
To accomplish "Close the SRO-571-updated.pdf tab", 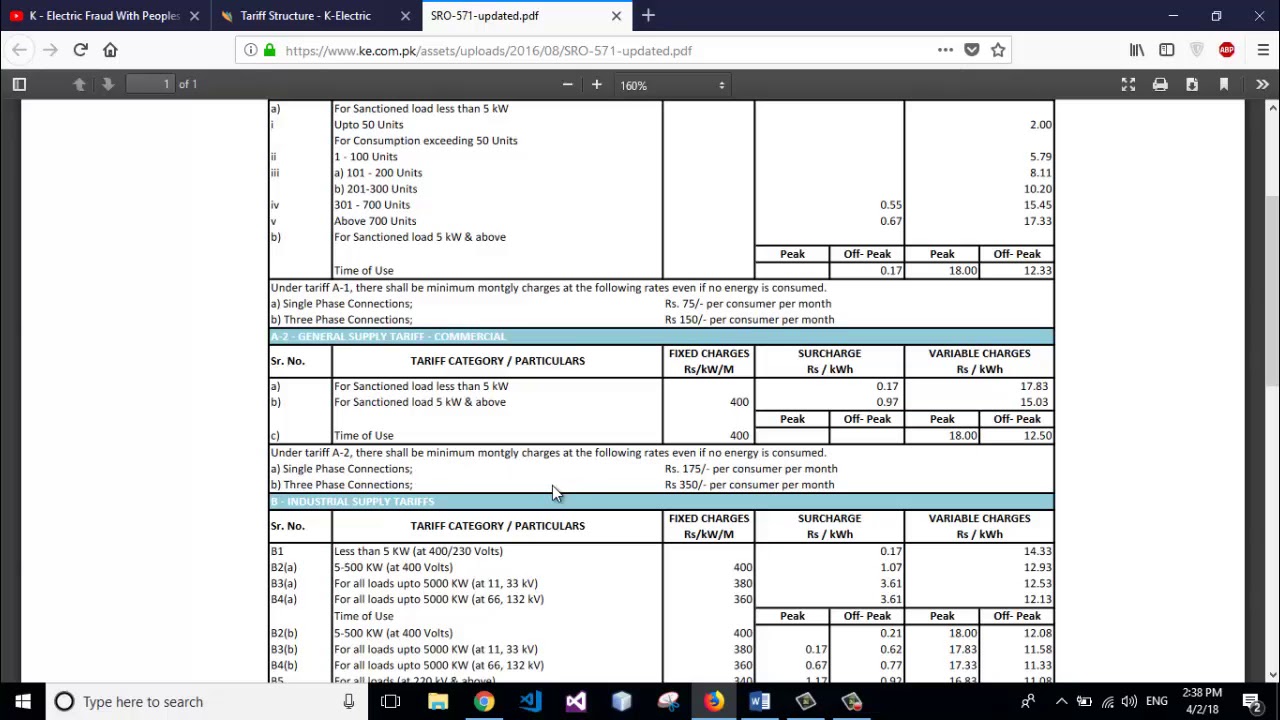I will pos(616,16).
